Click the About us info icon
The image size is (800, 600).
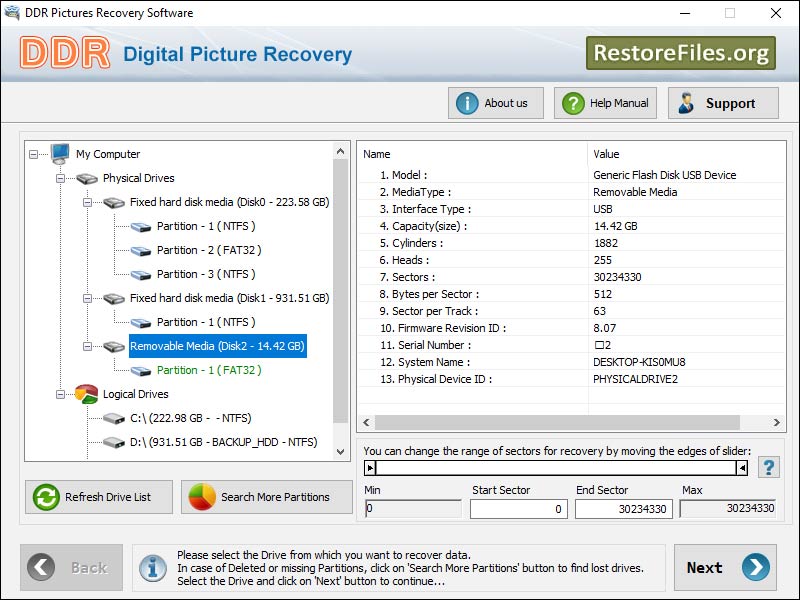(x=466, y=102)
